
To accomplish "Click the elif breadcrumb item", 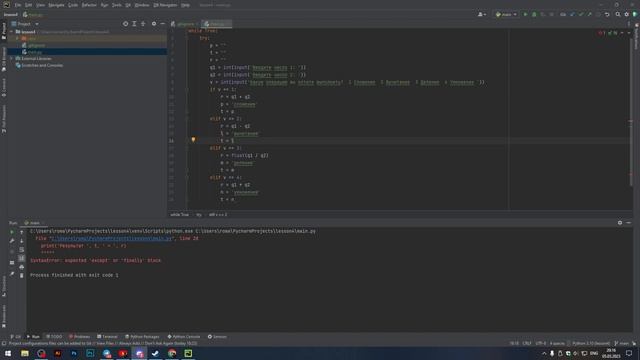I will 218,215.
